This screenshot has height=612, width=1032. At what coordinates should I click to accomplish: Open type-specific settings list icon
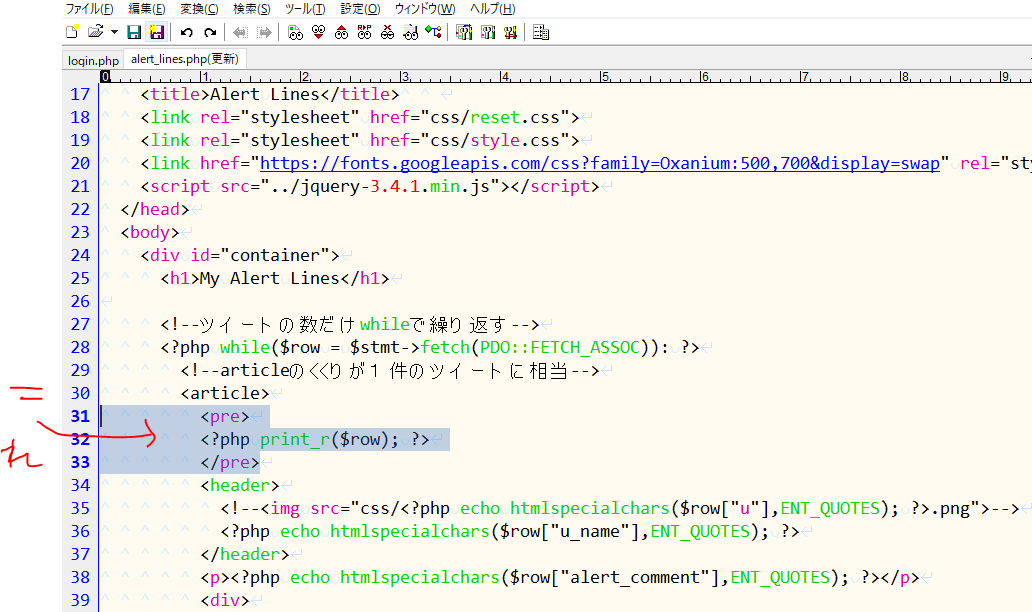point(464,32)
